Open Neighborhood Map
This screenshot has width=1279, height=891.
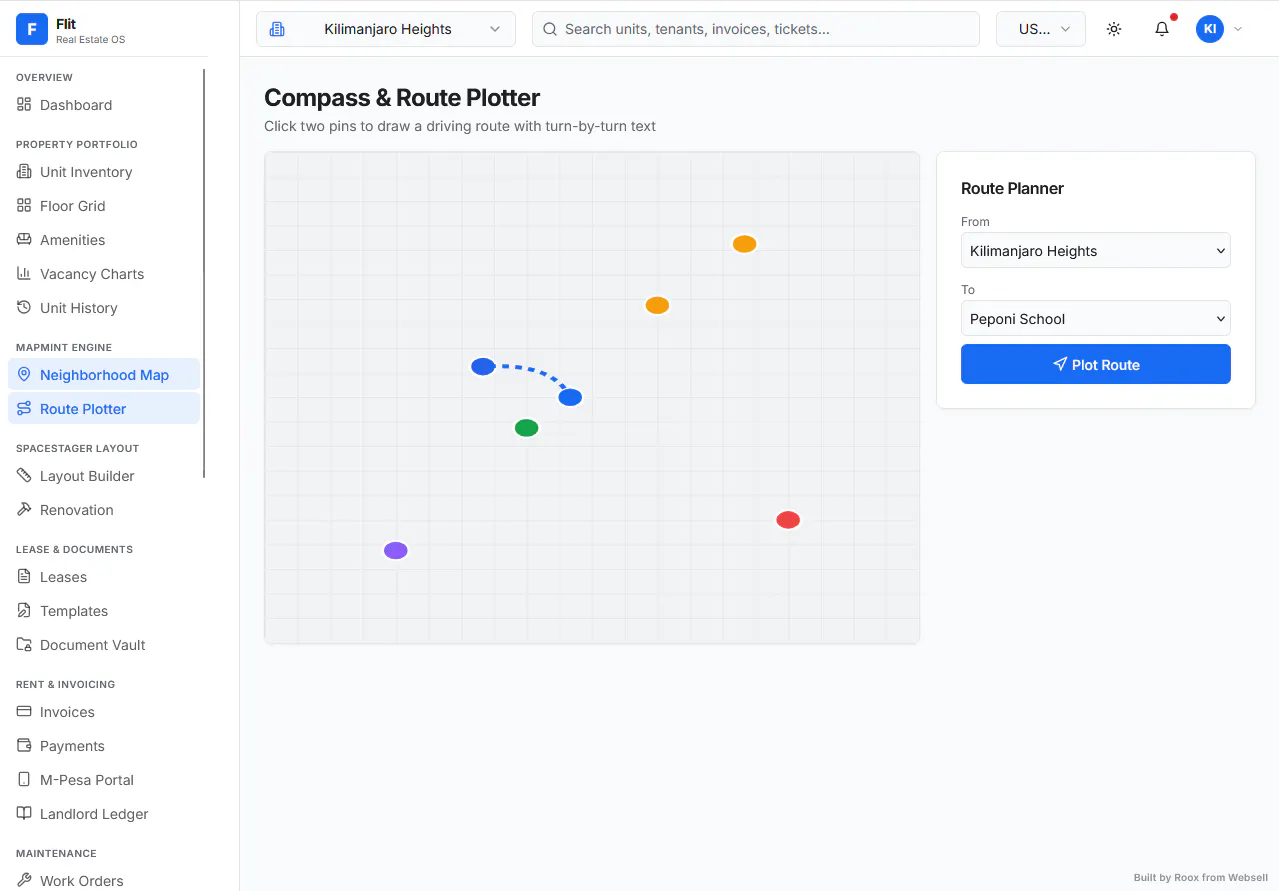[104, 375]
